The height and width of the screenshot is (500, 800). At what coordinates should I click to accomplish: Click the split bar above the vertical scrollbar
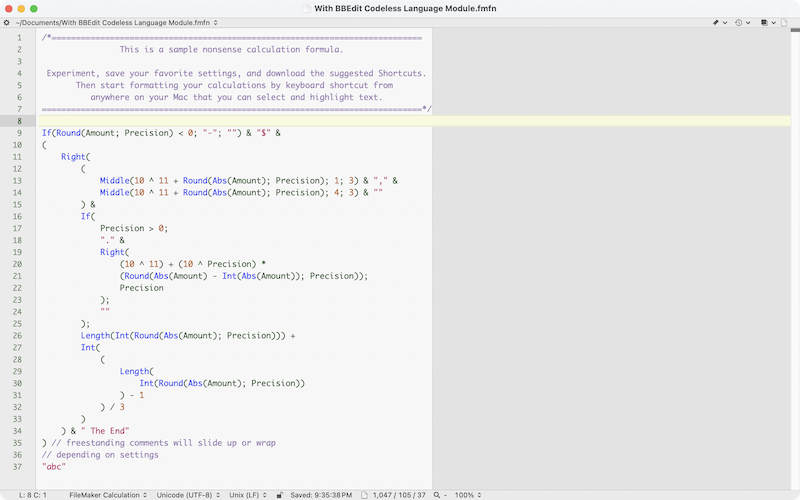tap(795, 30)
